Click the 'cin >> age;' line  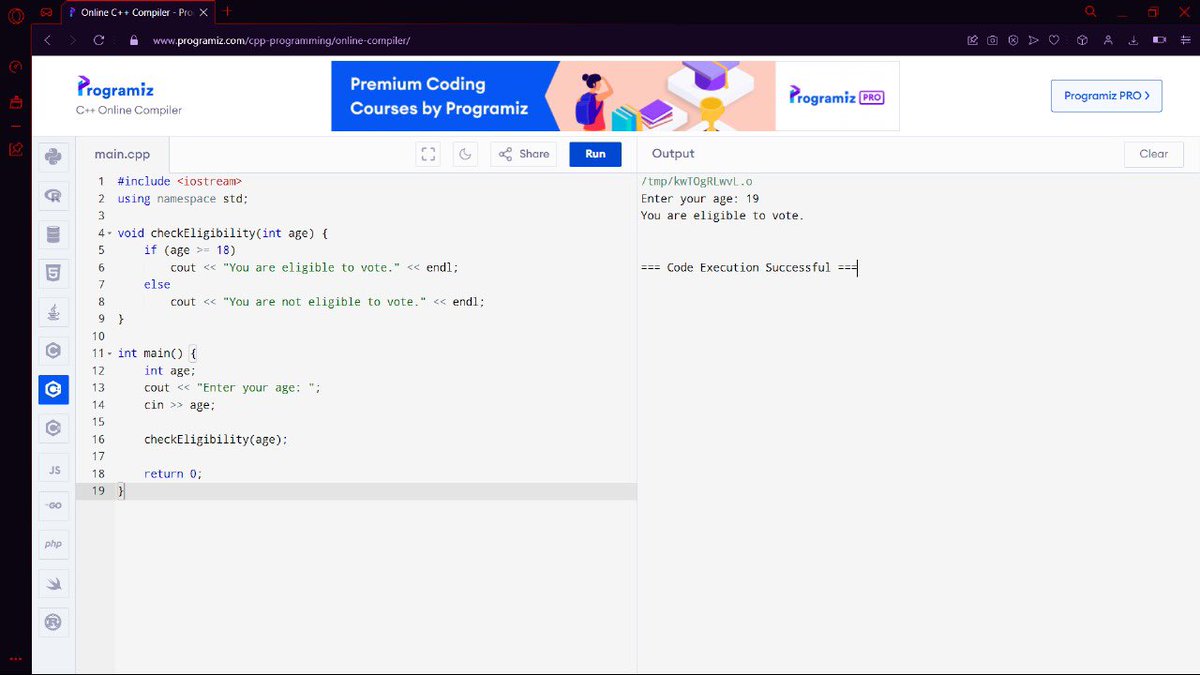click(179, 405)
